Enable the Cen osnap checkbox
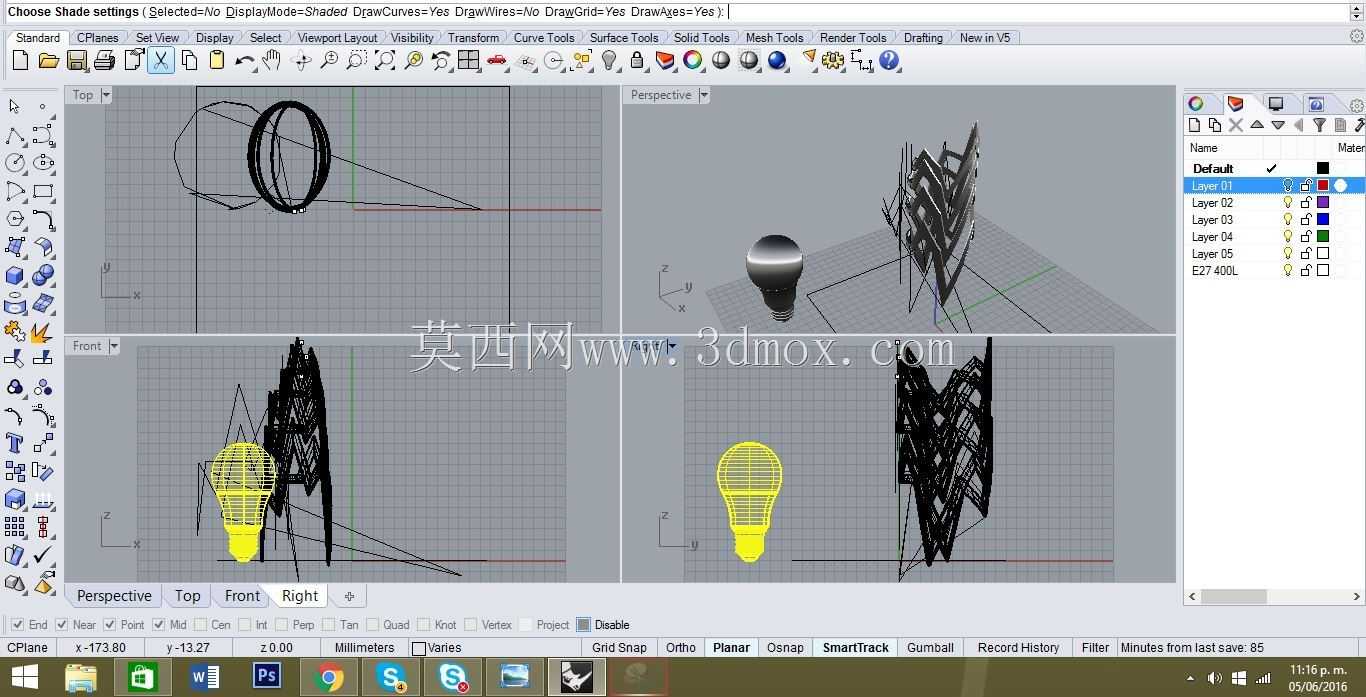The image size is (1366, 697). [201, 625]
